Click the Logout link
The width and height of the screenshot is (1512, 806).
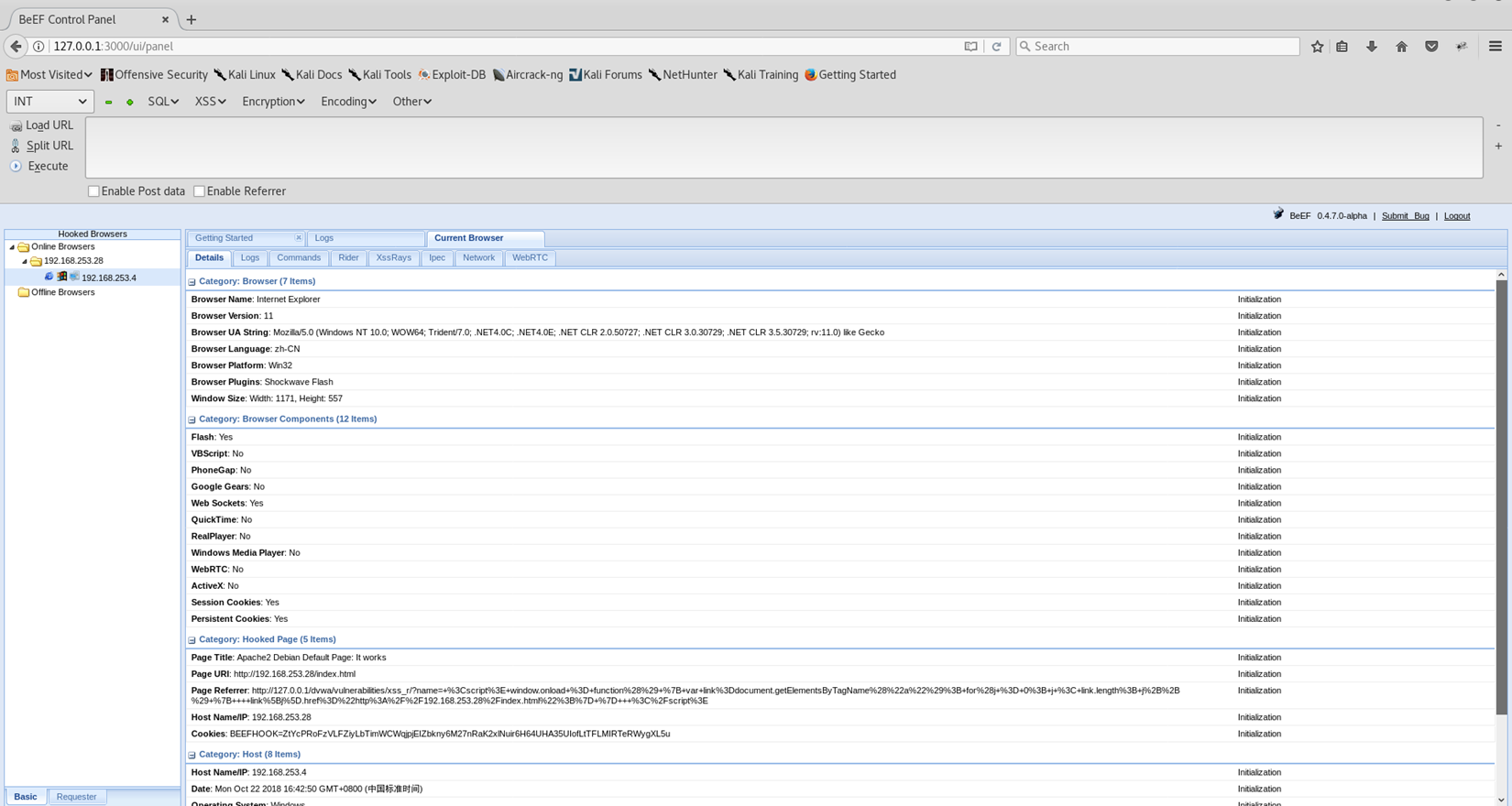pyautogui.click(x=1457, y=216)
